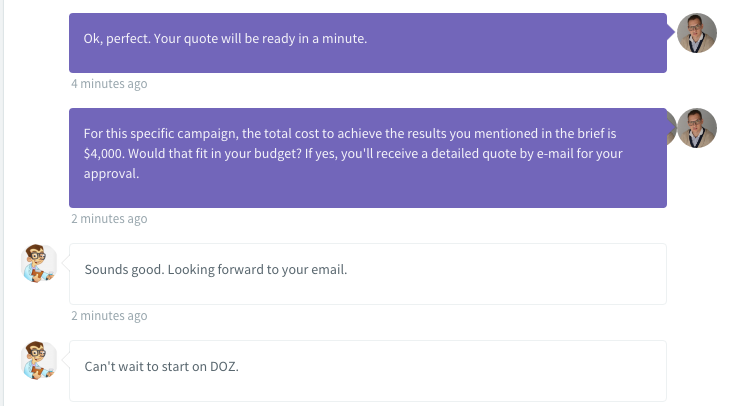Click the customer avatar beside "Can't wait" message
Image resolution: width=731 pixels, height=406 pixels.
(39, 360)
